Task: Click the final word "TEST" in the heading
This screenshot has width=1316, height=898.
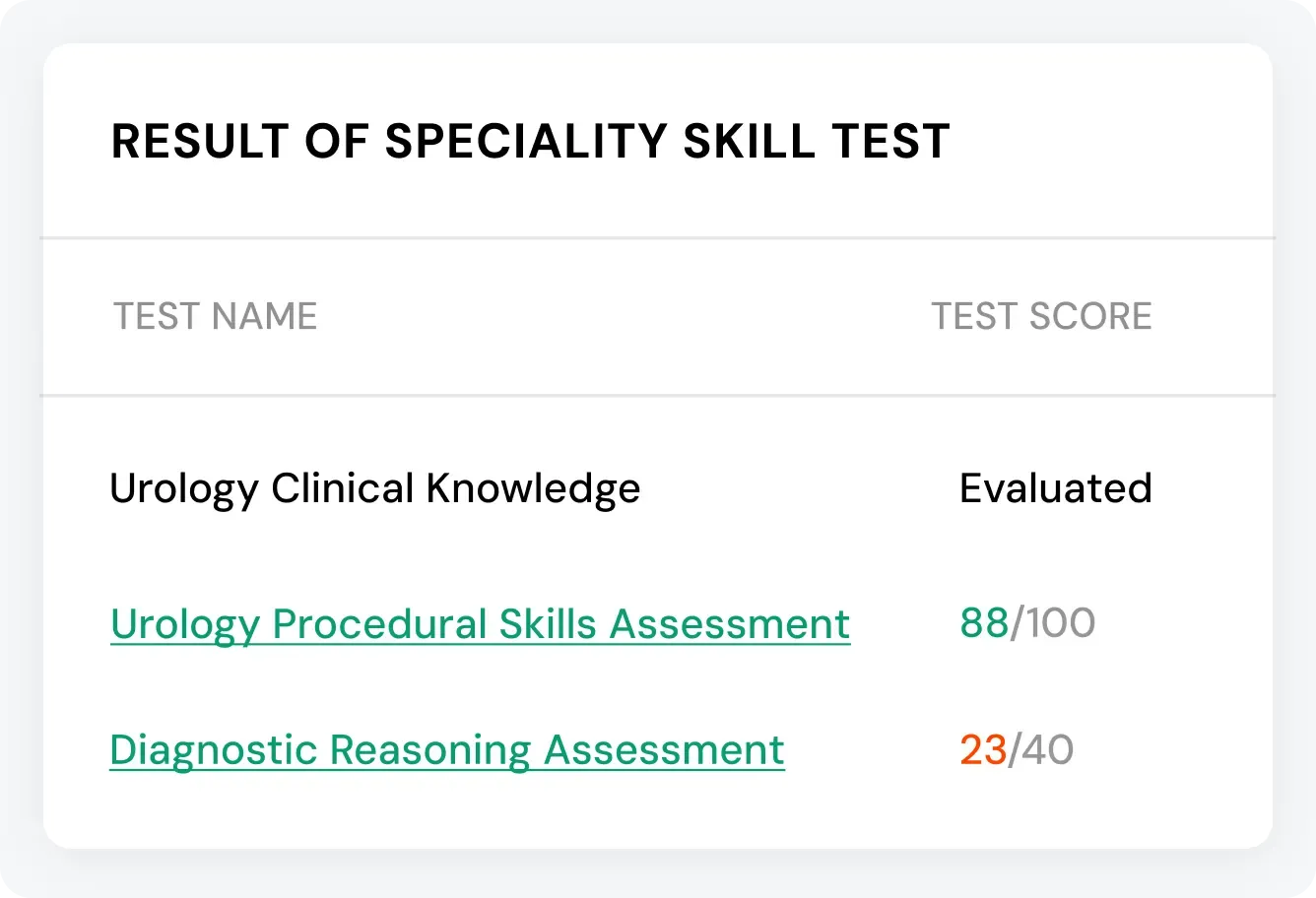Action: coord(890,142)
